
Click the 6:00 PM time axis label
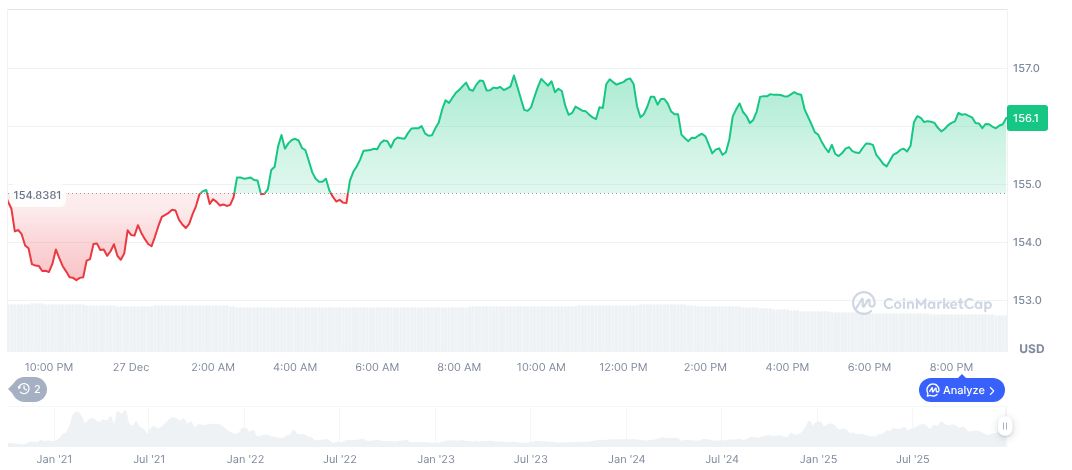[x=869, y=367]
